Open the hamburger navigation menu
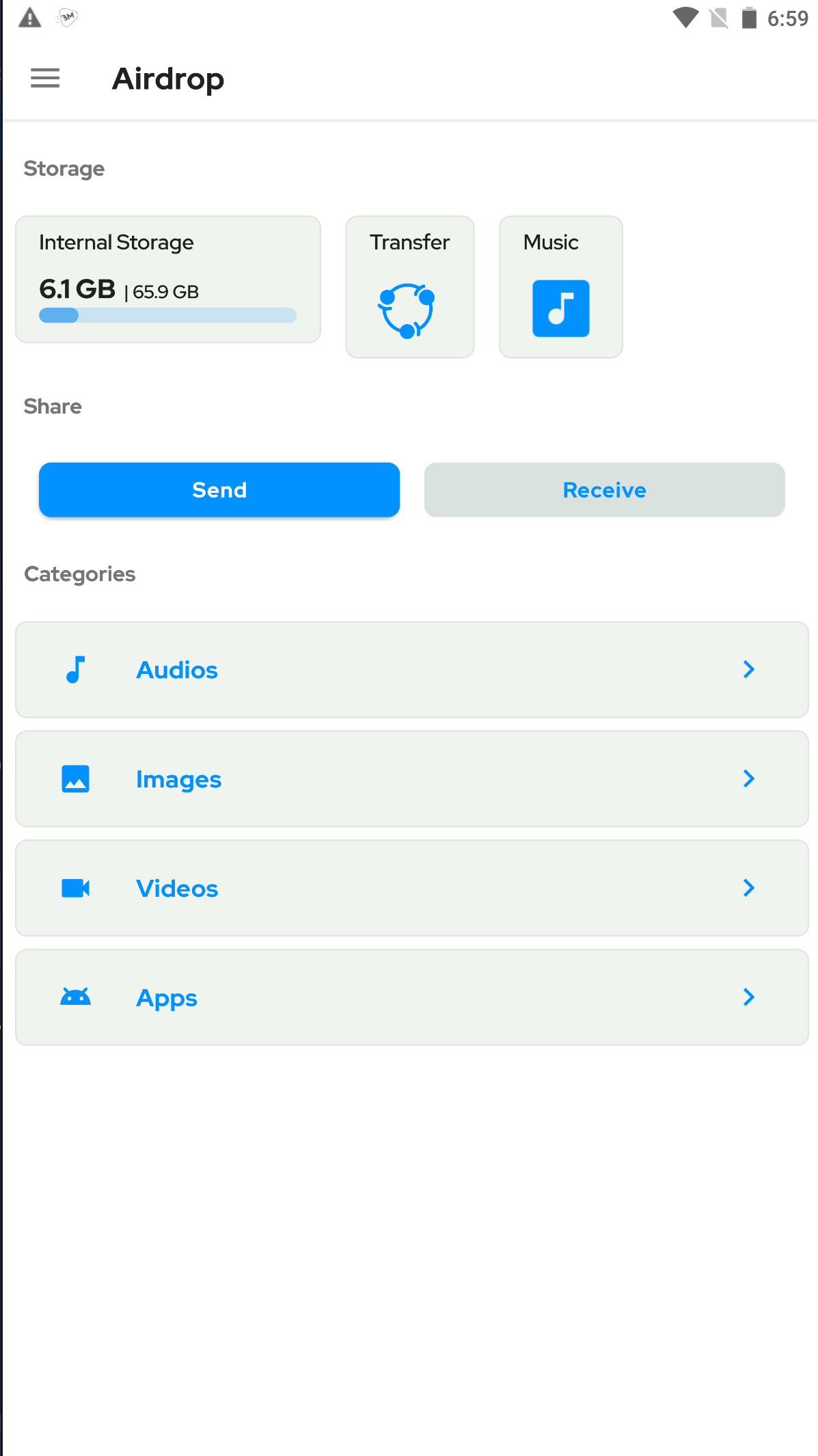 pos(45,79)
